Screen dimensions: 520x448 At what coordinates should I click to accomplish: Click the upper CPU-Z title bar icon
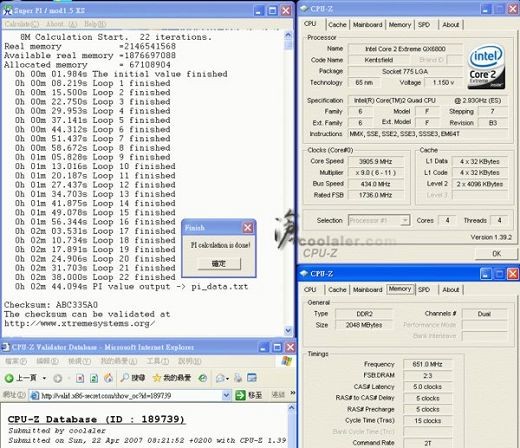[x=304, y=9]
